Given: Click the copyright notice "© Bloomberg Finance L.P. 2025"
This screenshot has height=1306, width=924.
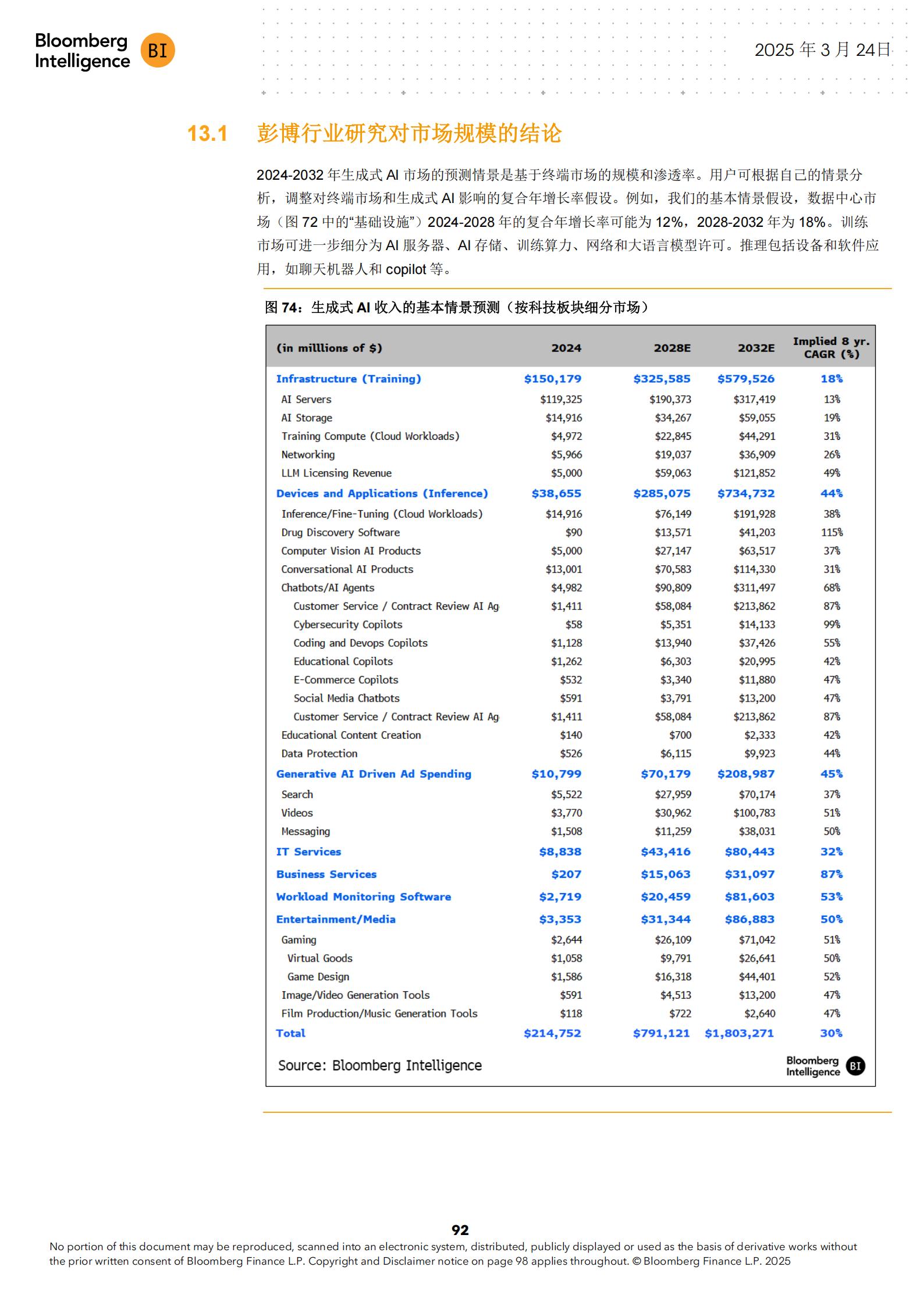Looking at the screenshot, I should [x=712, y=1261].
